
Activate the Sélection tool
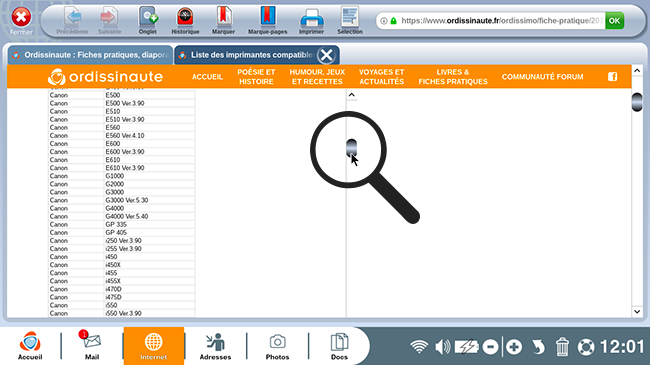pos(350,20)
